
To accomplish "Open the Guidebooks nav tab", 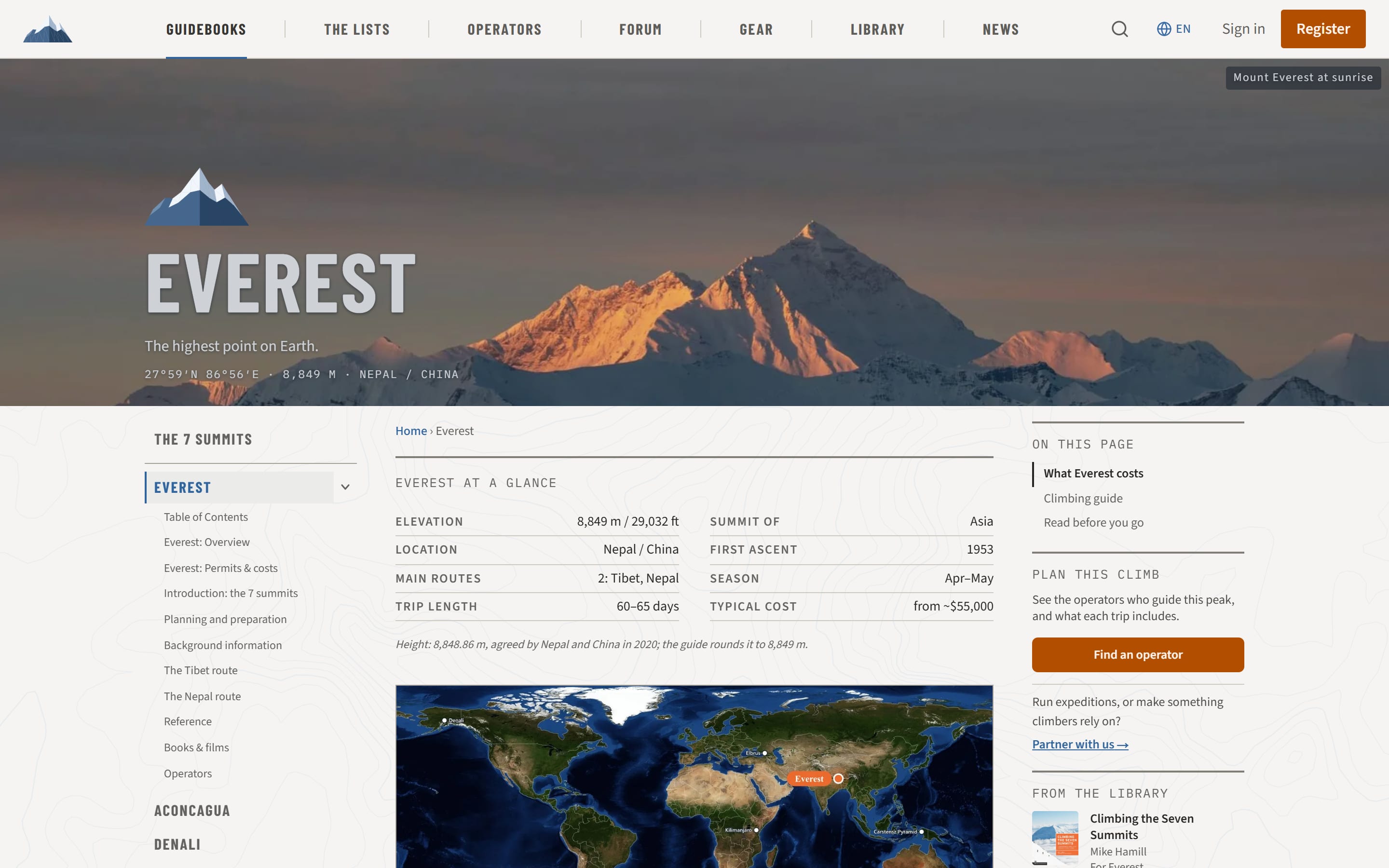I will pyautogui.click(x=206, y=29).
